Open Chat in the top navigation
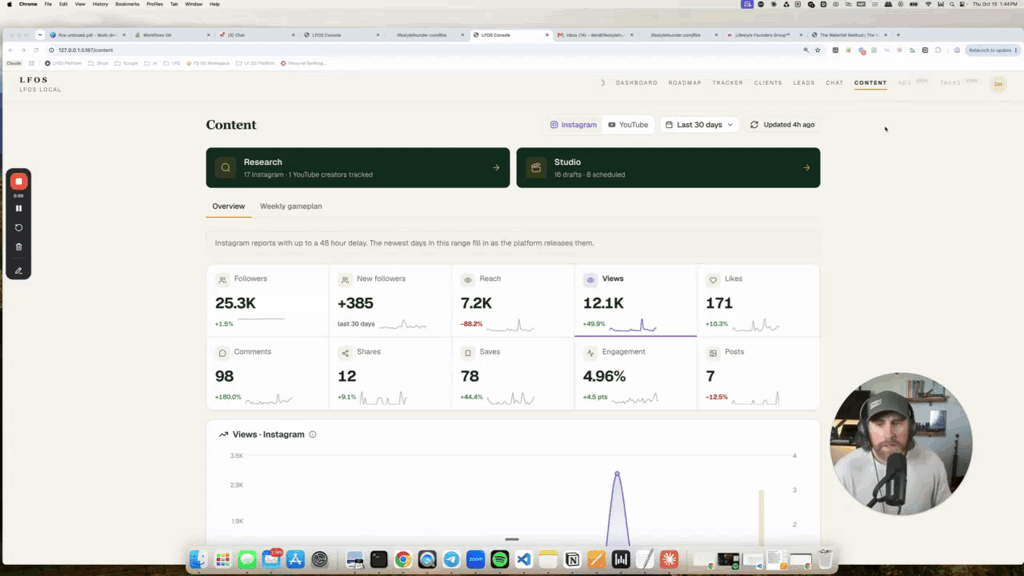 [835, 83]
